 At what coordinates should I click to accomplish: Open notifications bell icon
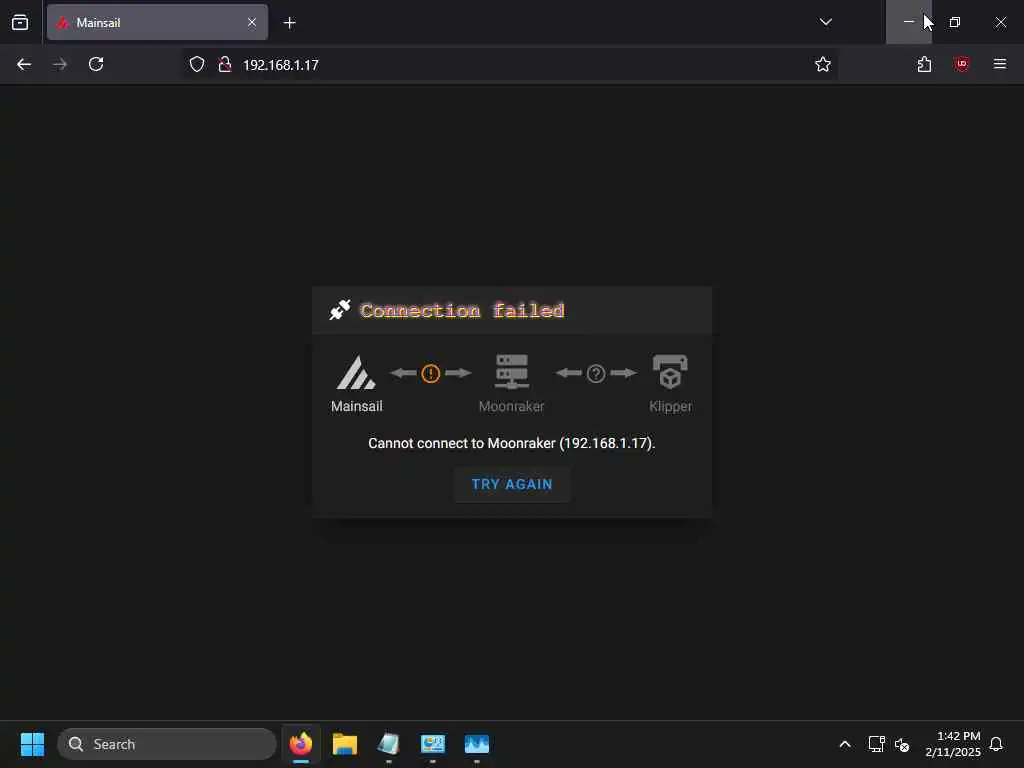[x=996, y=744]
